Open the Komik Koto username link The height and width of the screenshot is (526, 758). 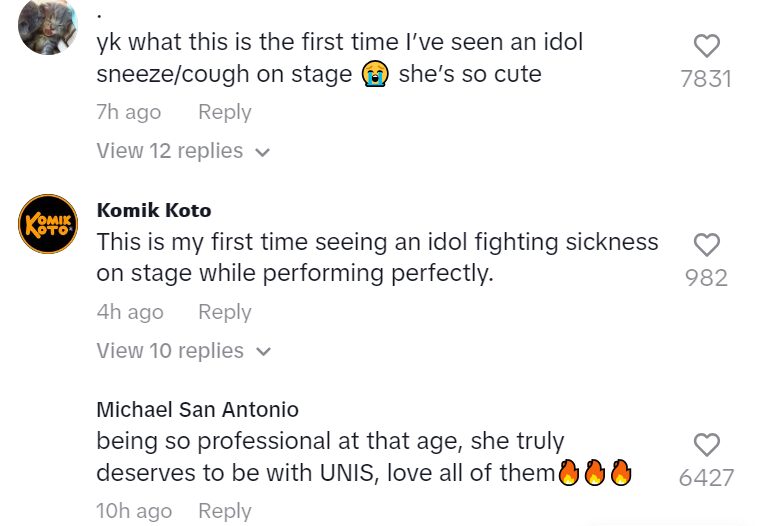[x=154, y=211]
